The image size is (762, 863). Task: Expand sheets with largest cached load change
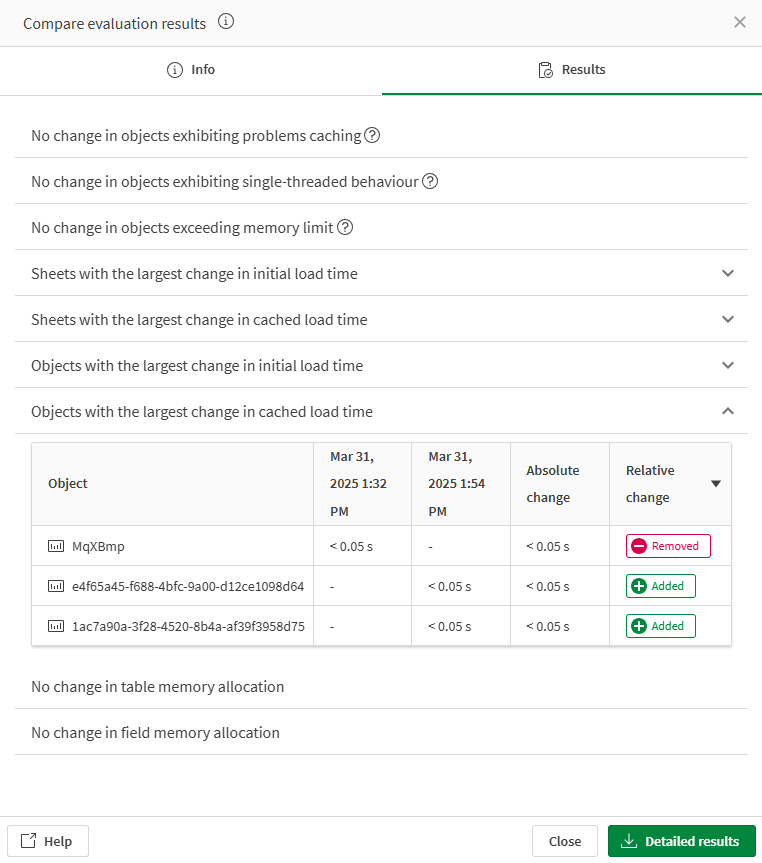click(728, 319)
